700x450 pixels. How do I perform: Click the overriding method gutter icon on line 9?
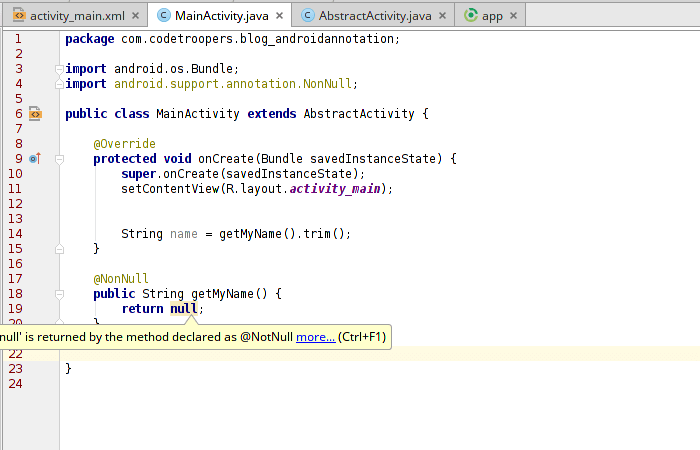pyautogui.click(x=35, y=159)
